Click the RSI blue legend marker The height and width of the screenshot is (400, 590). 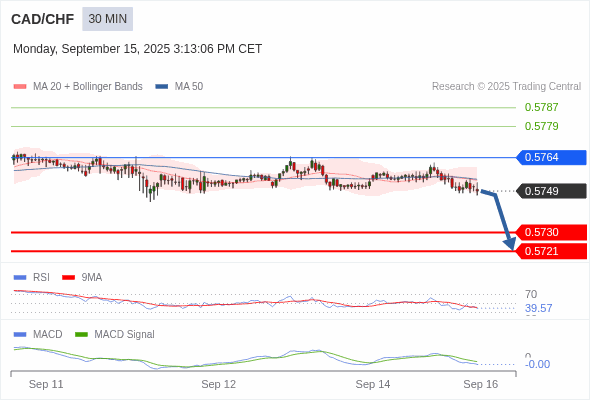(x=20, y=278)
